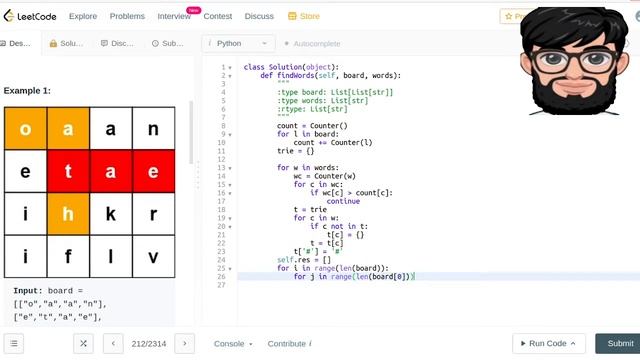Open the Contribute link
Image resolution: width=640 pixels, height=360 pixels.
pyautogui.click(x=289, y=344)
